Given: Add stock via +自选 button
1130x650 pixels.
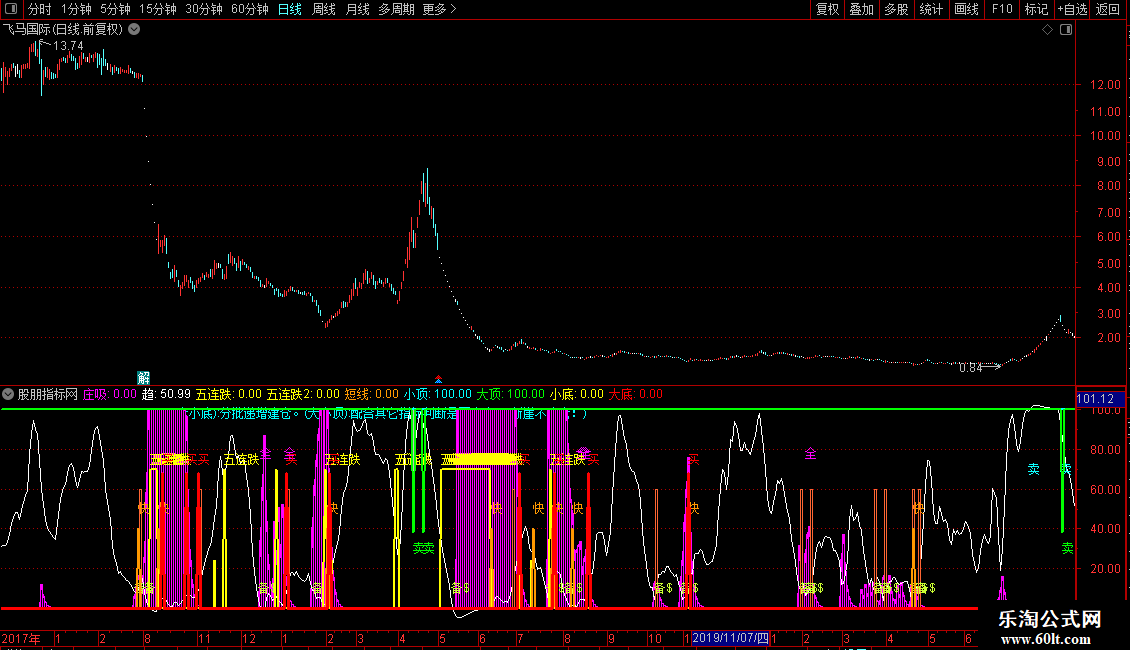Looking at the screenshot, I should point(1072,10).
